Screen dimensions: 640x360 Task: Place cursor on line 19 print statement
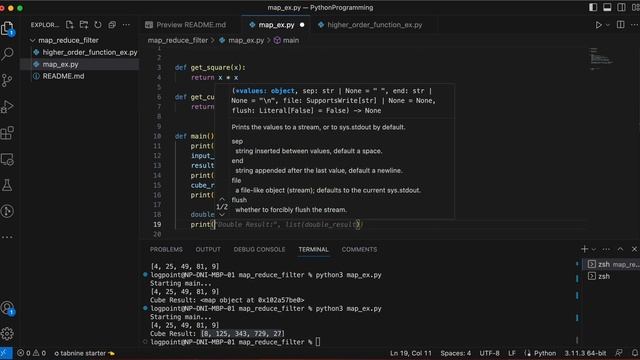(277, 224)
